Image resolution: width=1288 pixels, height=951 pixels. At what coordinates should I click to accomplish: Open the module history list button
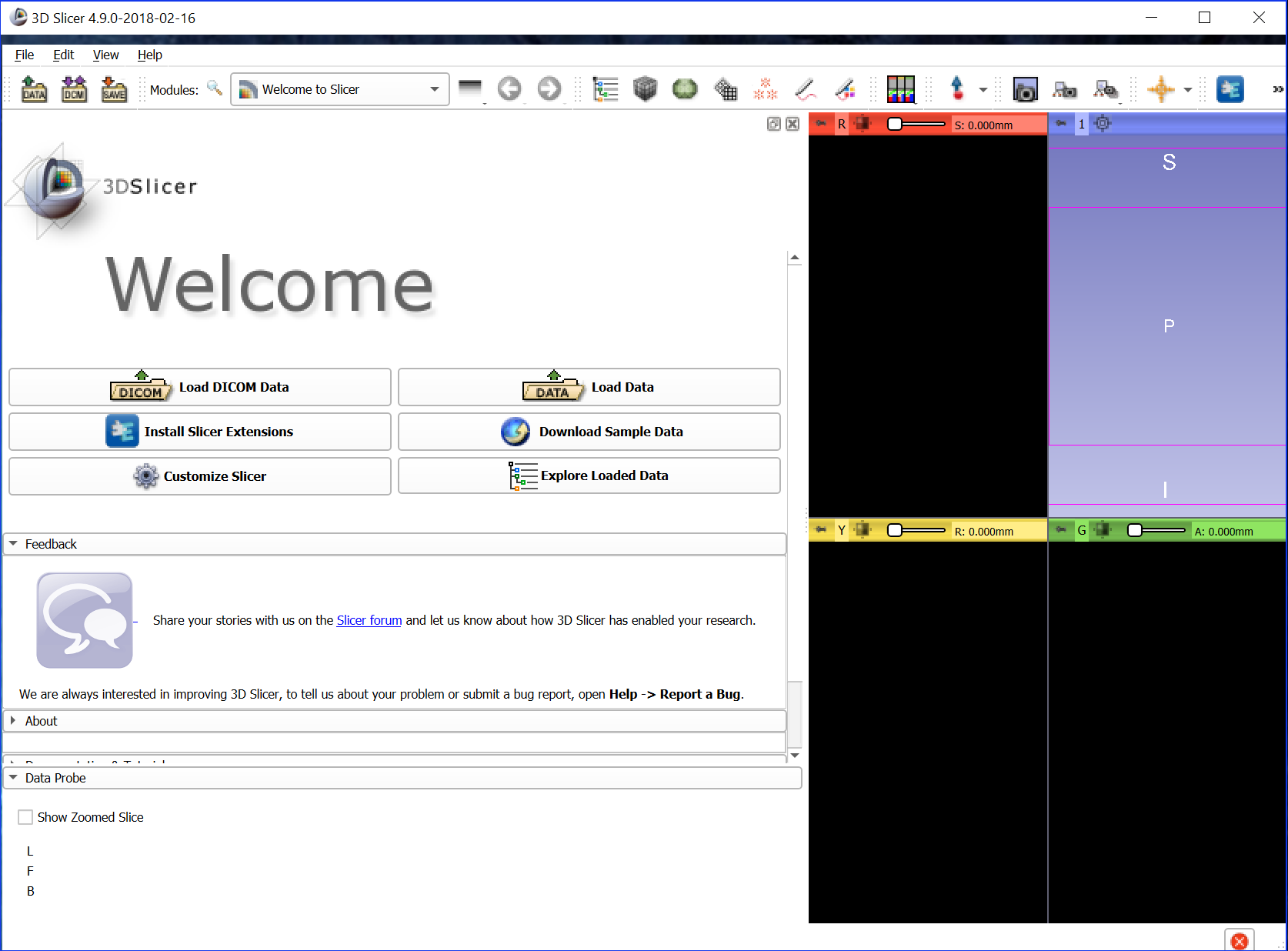[470, 89]
